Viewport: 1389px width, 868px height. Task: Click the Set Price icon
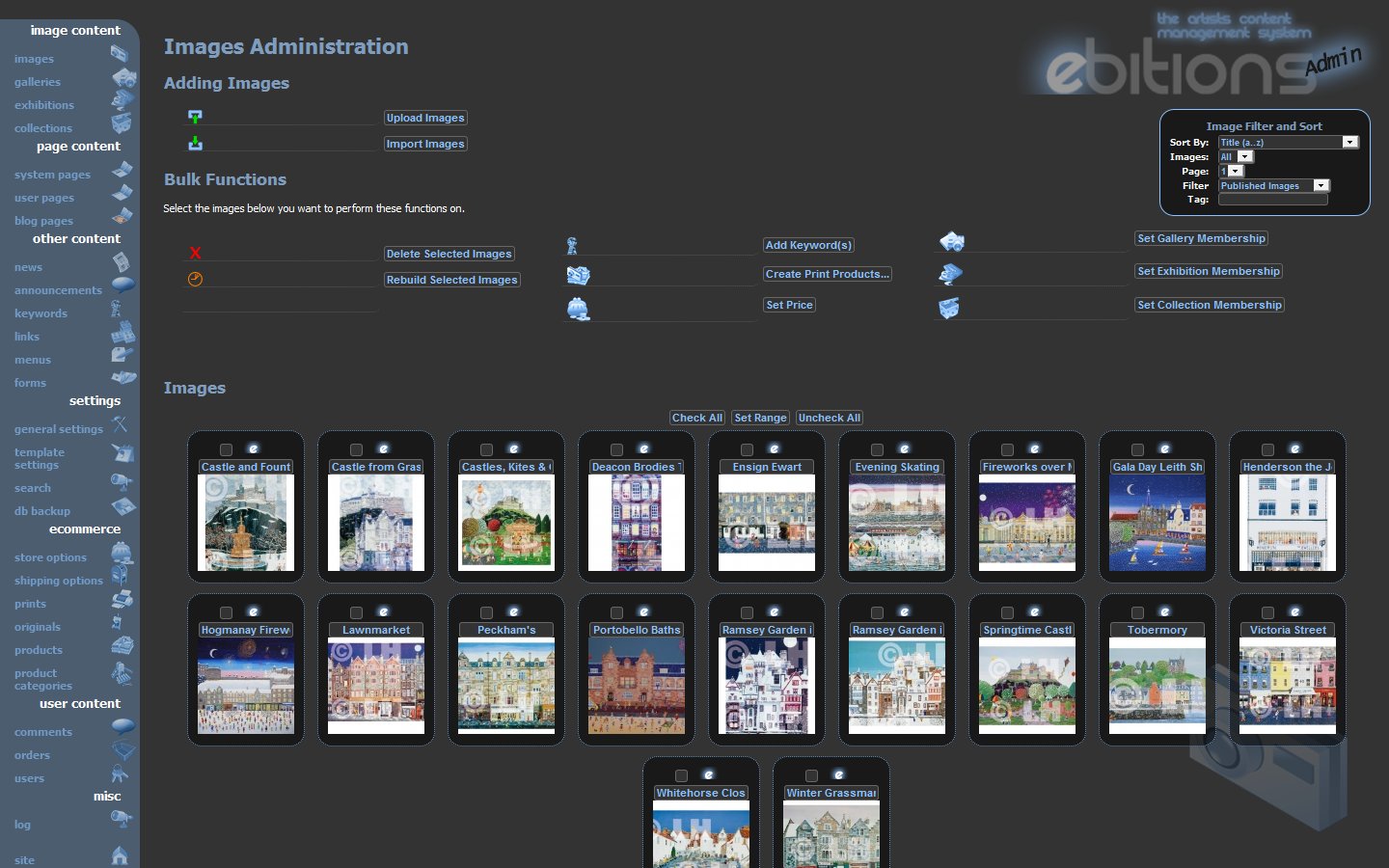coord(578,309)
